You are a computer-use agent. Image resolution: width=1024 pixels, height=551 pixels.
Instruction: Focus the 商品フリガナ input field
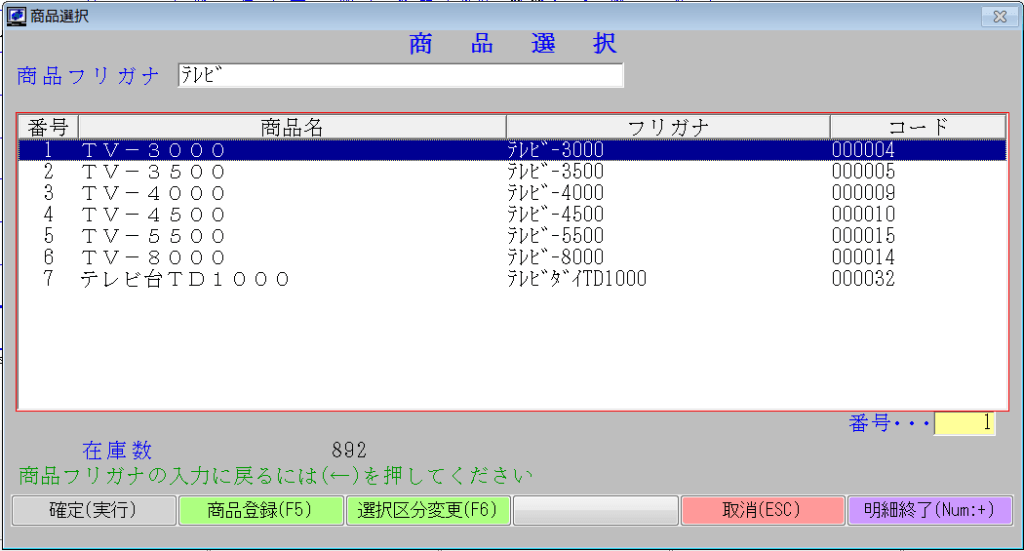400,75
